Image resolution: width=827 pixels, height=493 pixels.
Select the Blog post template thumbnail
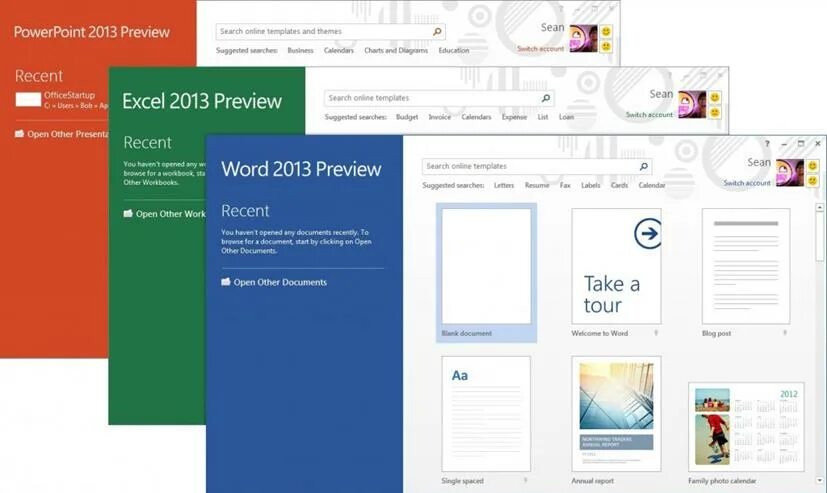746,266
